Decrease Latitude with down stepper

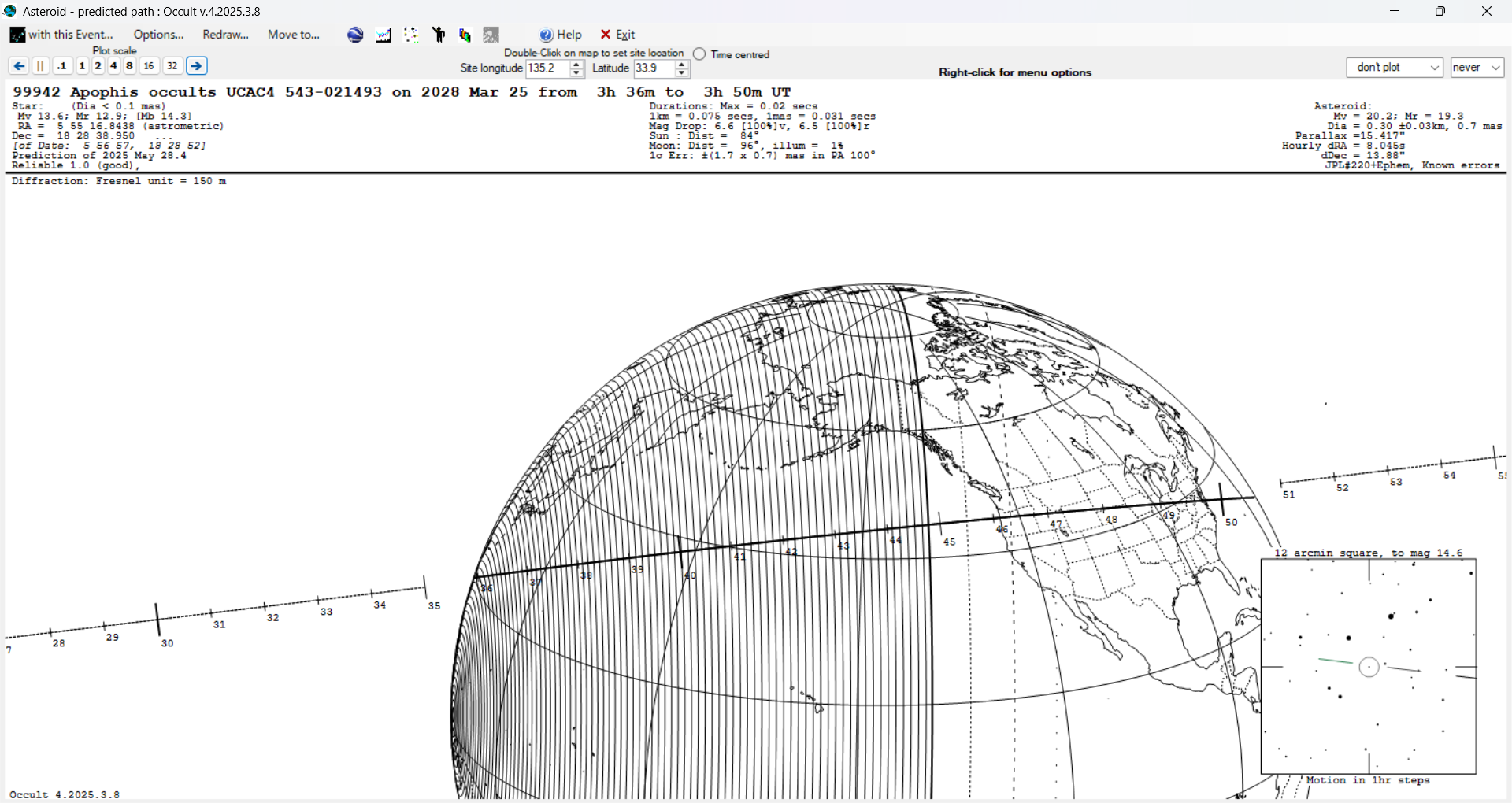[x=682, y=73]
